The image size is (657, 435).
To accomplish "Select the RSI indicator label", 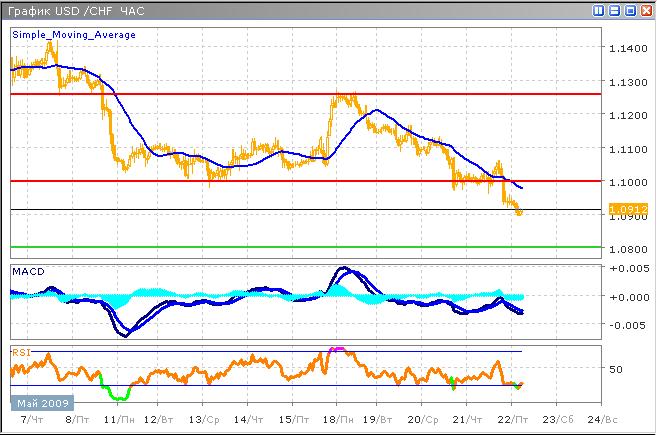I will coord(20,351).
